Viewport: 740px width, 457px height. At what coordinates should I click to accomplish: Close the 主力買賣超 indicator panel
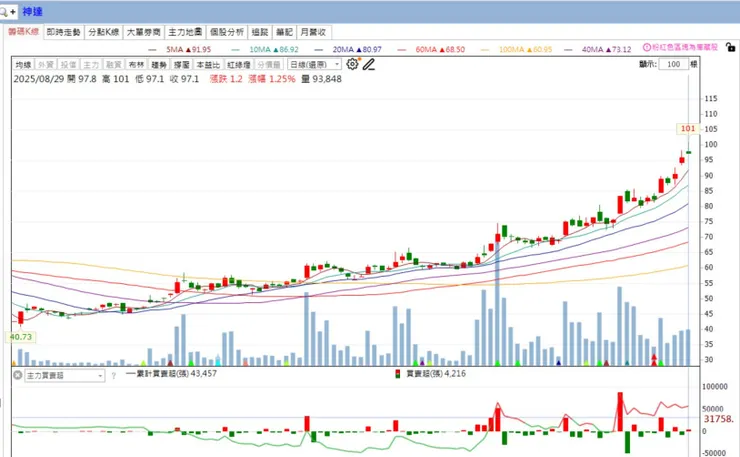17,375
